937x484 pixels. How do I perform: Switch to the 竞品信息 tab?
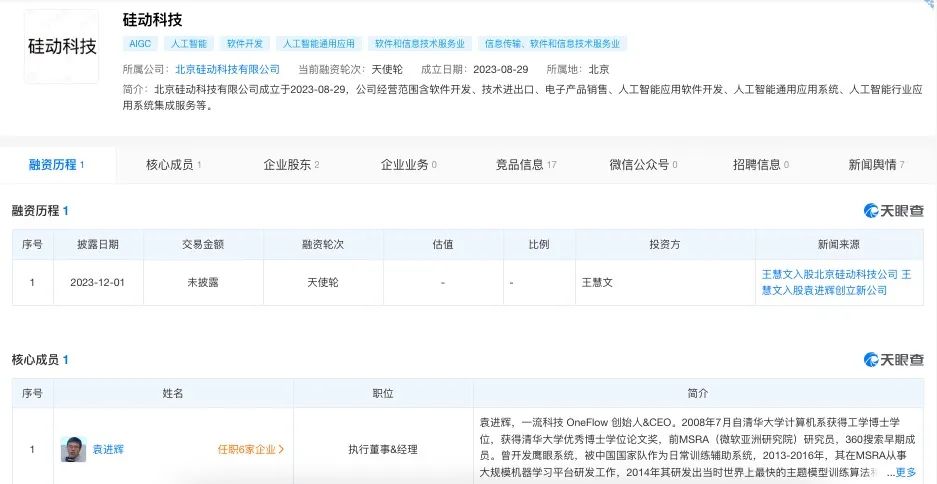click(x=526, y=165)
